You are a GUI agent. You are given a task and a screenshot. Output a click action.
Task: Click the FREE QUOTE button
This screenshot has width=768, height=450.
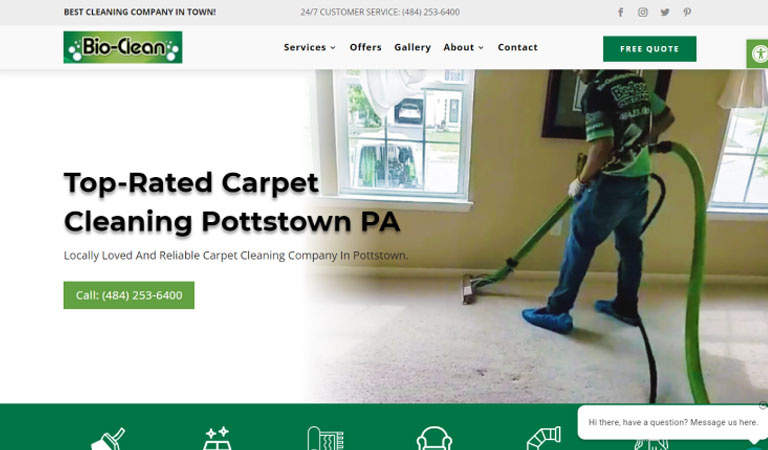pos(649,49)
